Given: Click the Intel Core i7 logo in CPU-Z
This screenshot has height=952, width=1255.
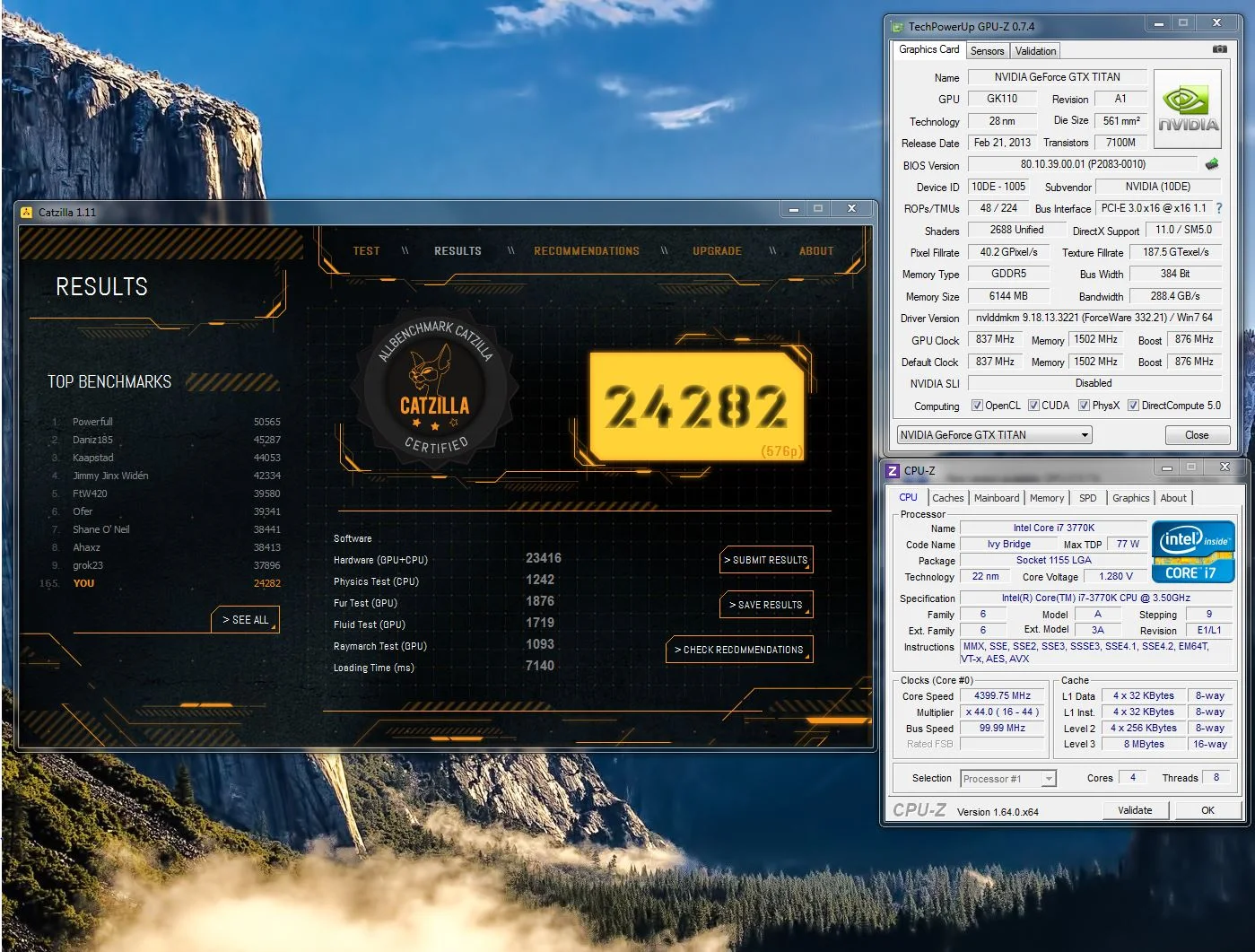Looking at the screenshot, I should pos(1193,551).
